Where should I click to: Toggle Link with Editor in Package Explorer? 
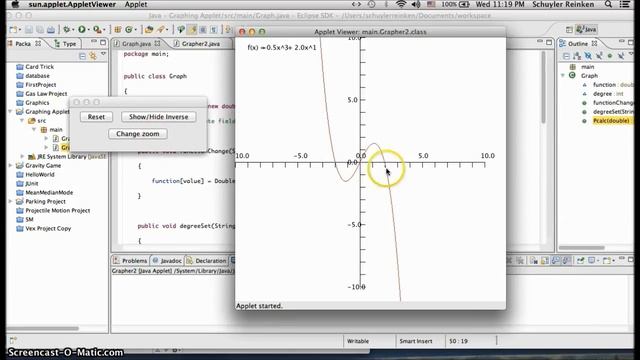(93, 56)
